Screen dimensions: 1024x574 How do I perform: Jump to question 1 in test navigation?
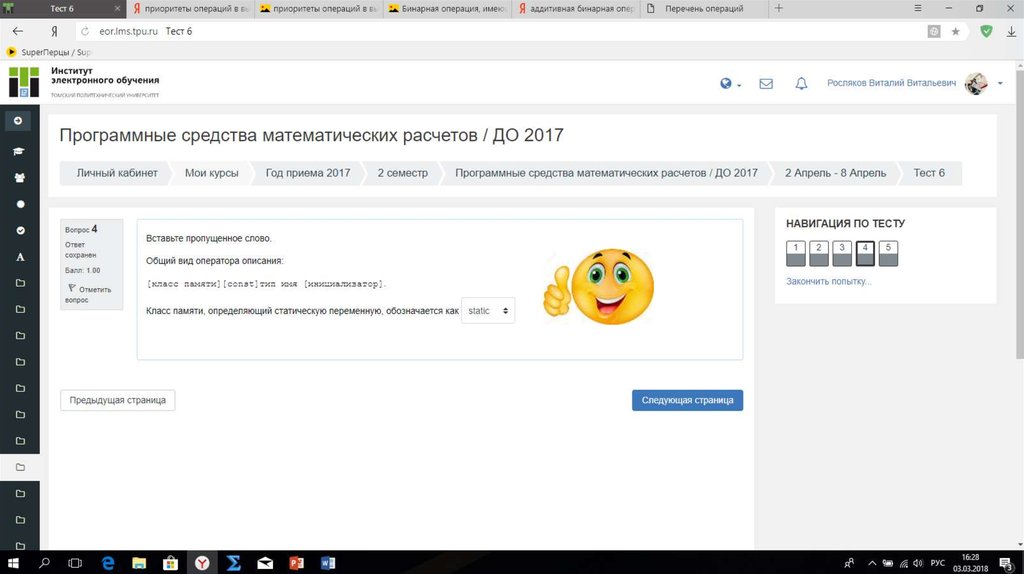(795, 253)
